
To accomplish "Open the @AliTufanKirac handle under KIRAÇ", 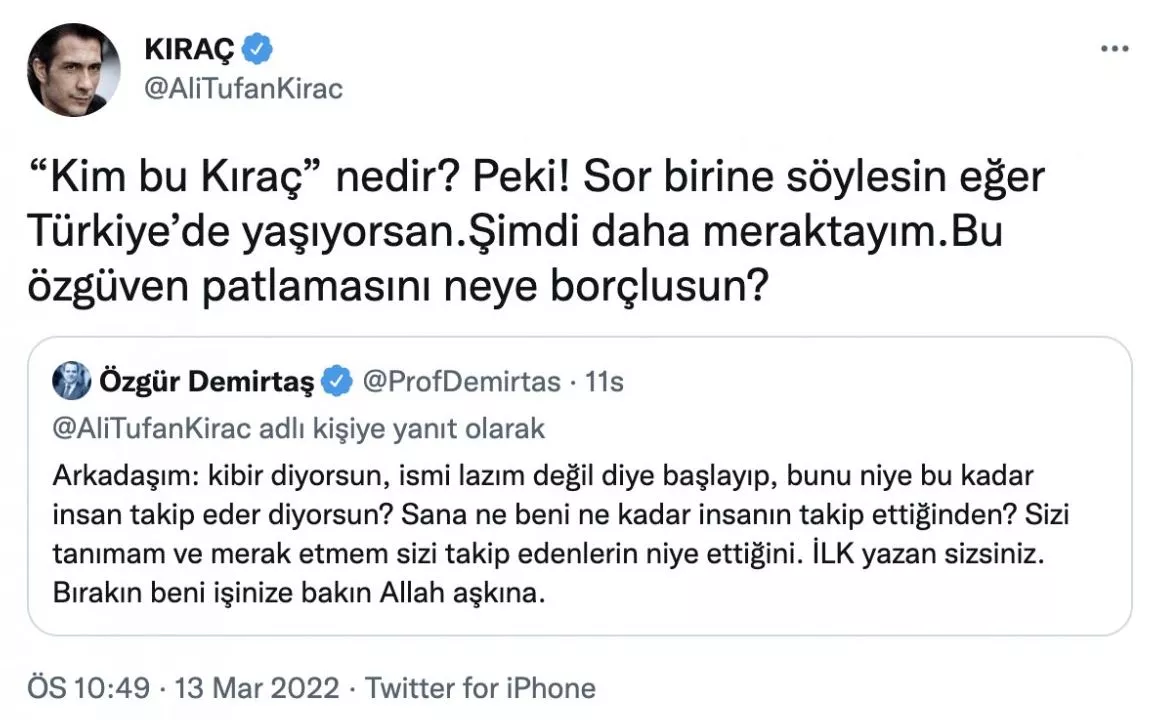I will pyautogui.click(x=245, y=88).
